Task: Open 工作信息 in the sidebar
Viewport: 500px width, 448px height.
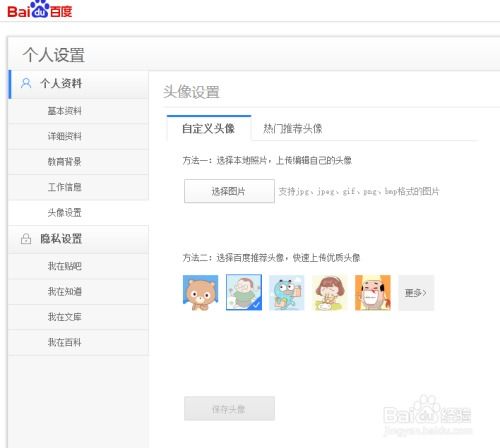Action: click(79, 187)
